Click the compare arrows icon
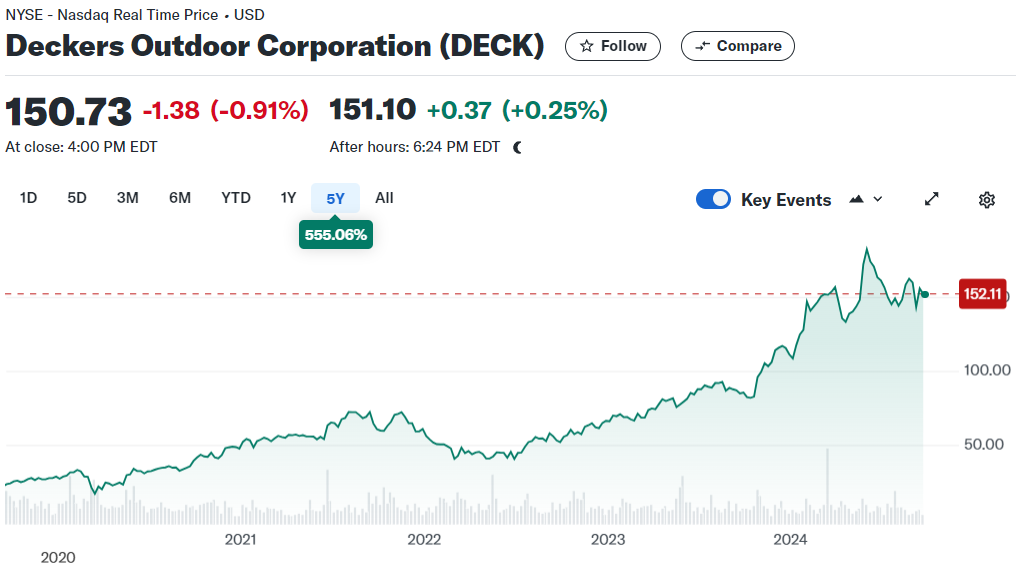The image size is (1022, 565). tap(702, 46)
